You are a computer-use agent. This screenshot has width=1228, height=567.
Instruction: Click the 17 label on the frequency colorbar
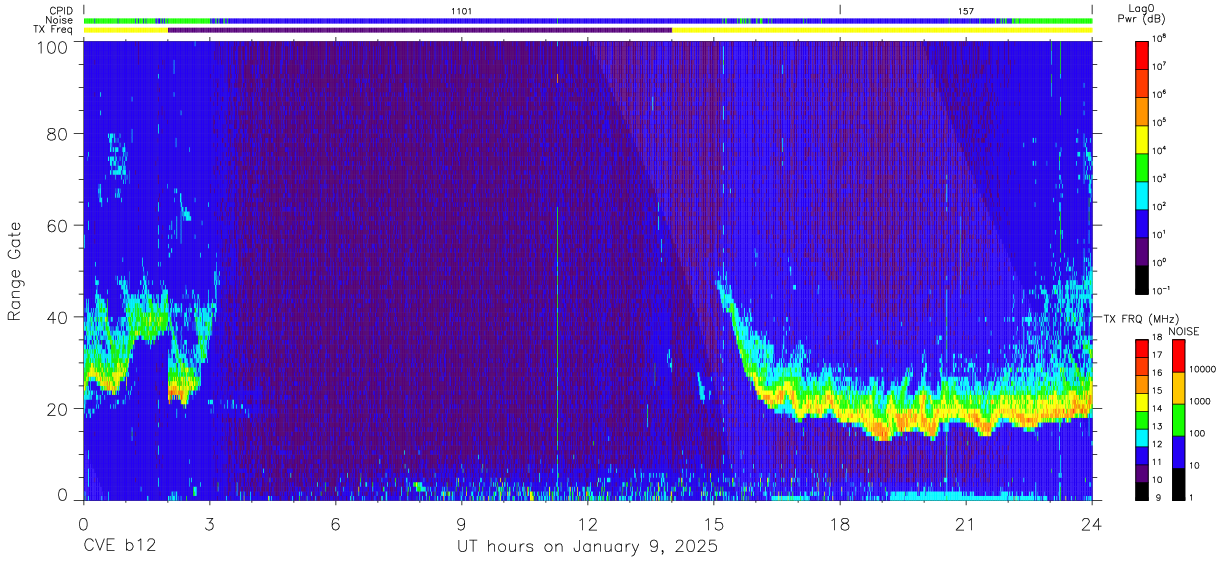1157,356
